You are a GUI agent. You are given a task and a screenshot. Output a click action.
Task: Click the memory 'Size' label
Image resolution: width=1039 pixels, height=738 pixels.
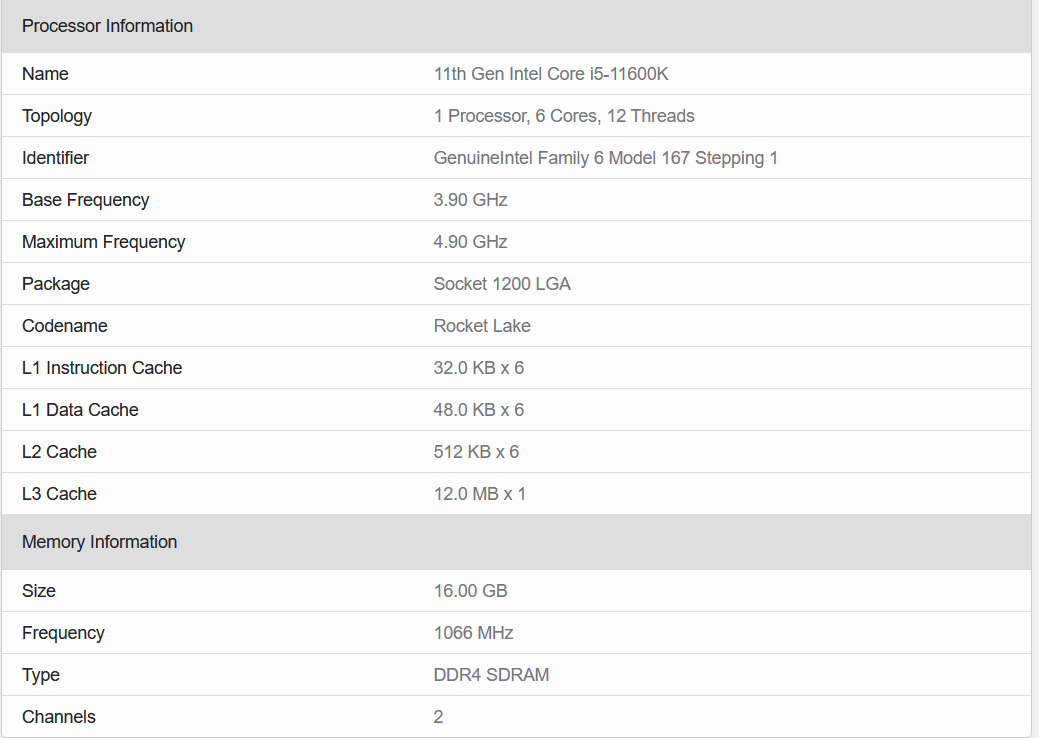38,590
